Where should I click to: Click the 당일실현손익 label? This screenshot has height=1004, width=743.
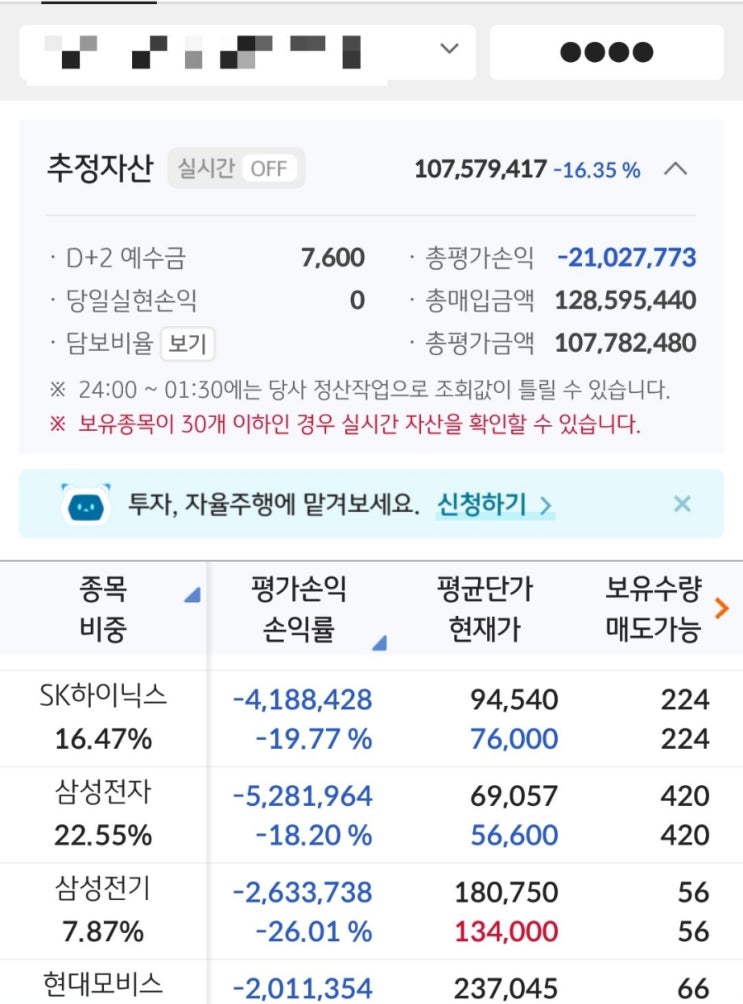131,300
